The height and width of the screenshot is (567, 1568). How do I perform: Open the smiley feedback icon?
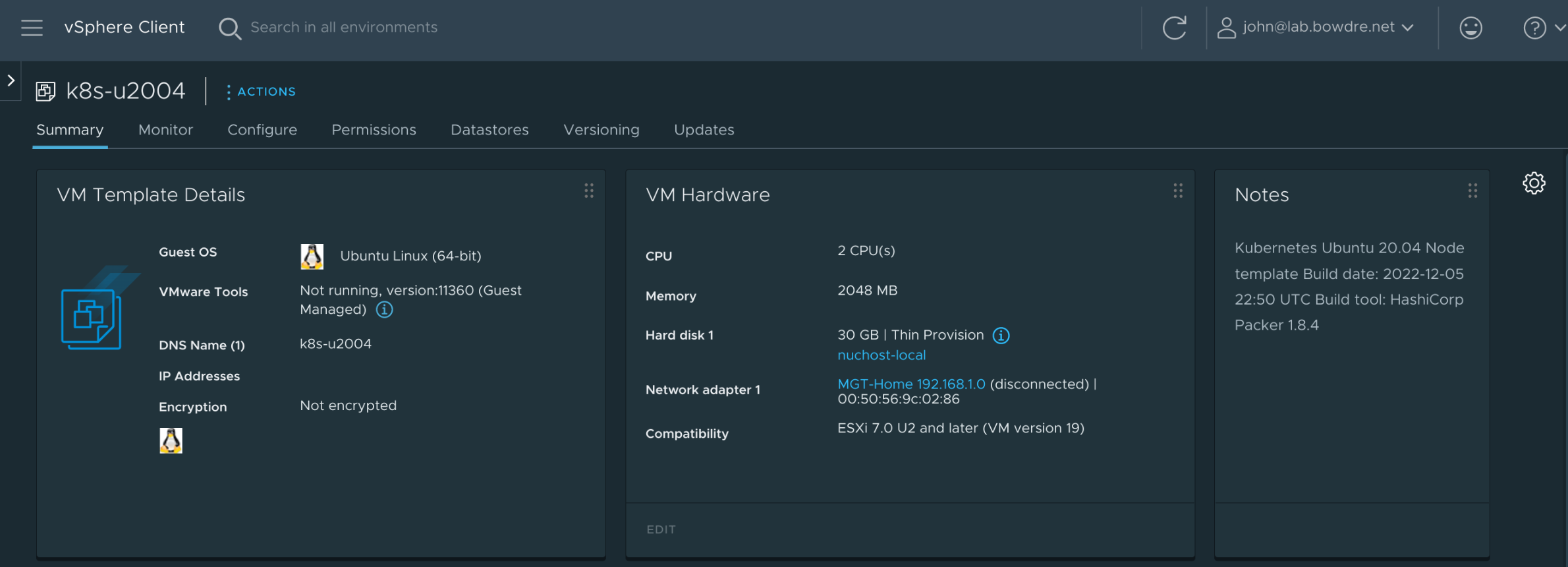1470,28
